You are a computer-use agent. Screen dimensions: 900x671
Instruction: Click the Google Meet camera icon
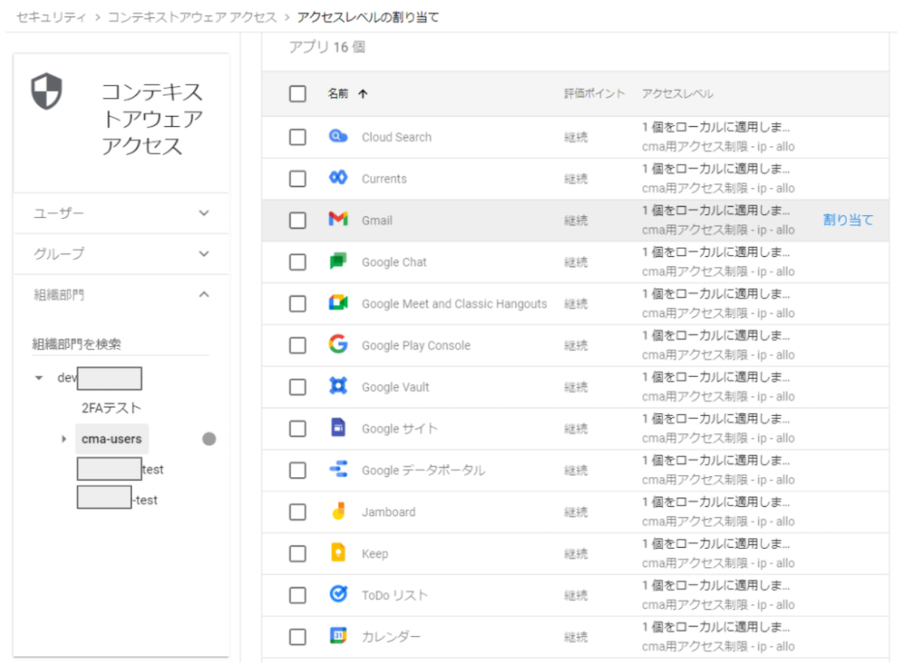(x=338, y=303)
